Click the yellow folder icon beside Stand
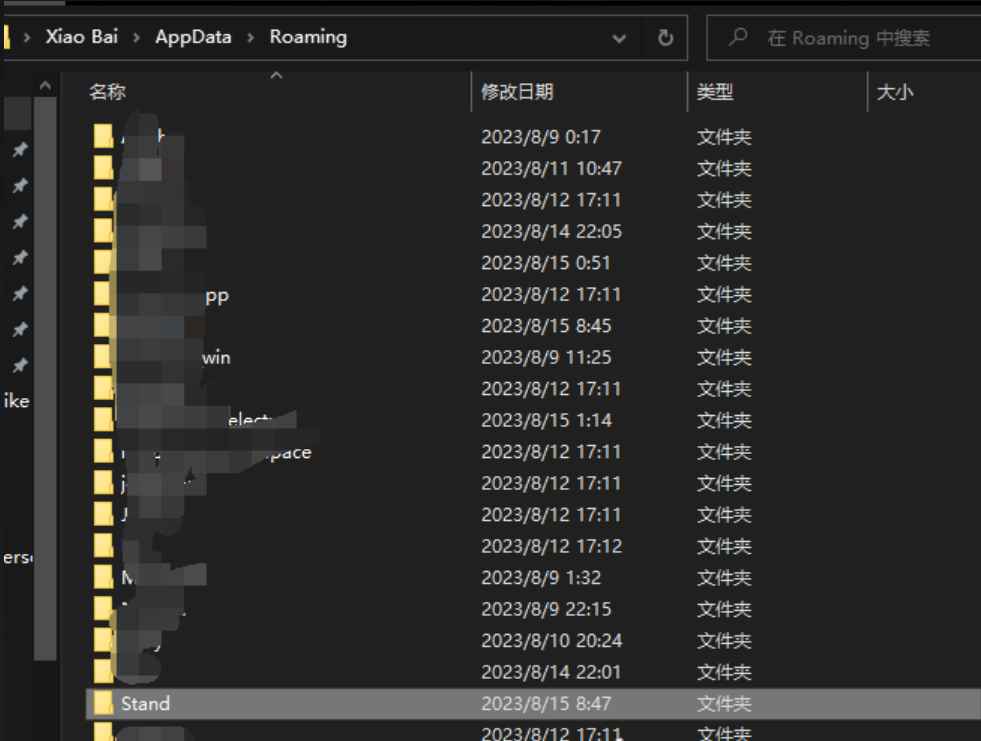 tap(105, 704)
